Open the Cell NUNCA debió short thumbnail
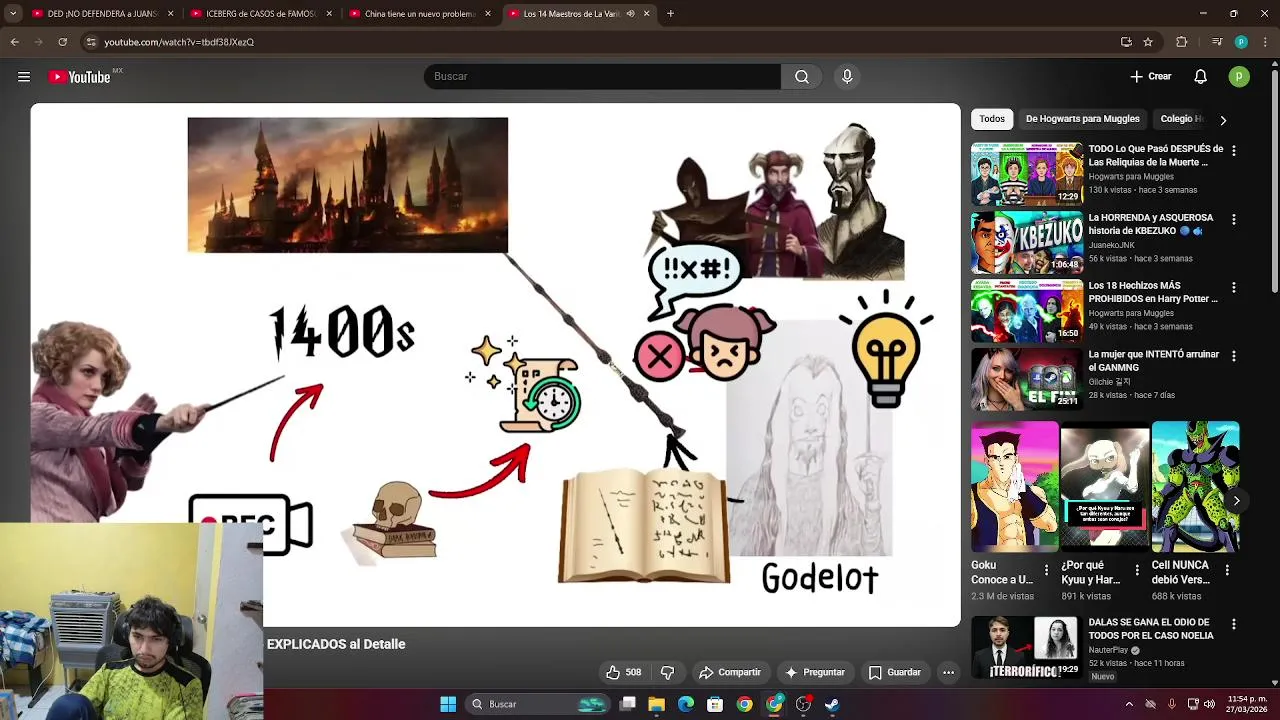Viewport: 1280px width, 720px height. pyautogui.click(x=1195, y=487)
